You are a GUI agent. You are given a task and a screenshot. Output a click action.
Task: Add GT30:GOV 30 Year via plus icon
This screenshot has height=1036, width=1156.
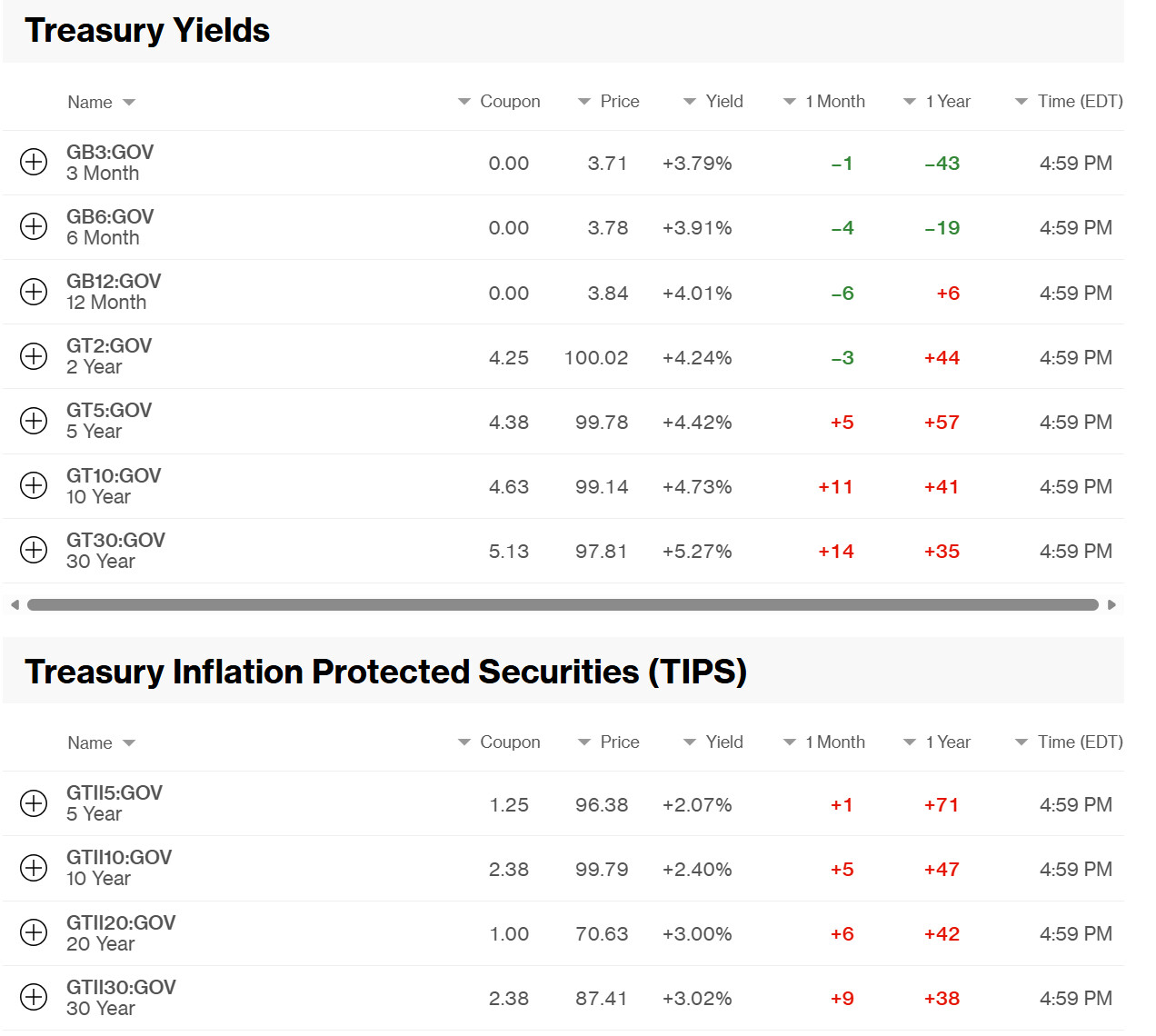(34, 550)
